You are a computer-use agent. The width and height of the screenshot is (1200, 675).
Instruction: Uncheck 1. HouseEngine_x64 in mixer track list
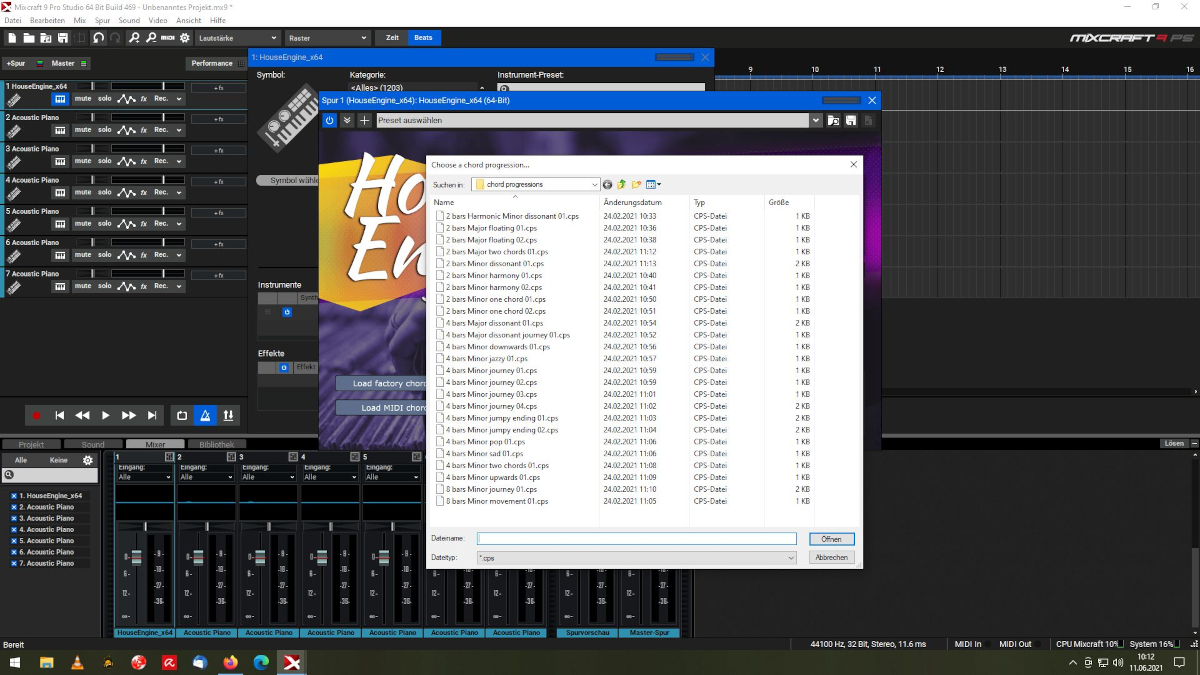click(14, 496)
